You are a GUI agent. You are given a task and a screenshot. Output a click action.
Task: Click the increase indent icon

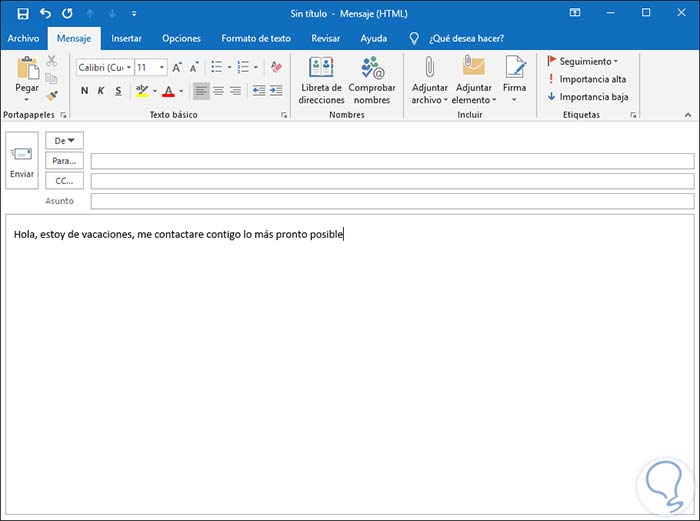point(276,91)
